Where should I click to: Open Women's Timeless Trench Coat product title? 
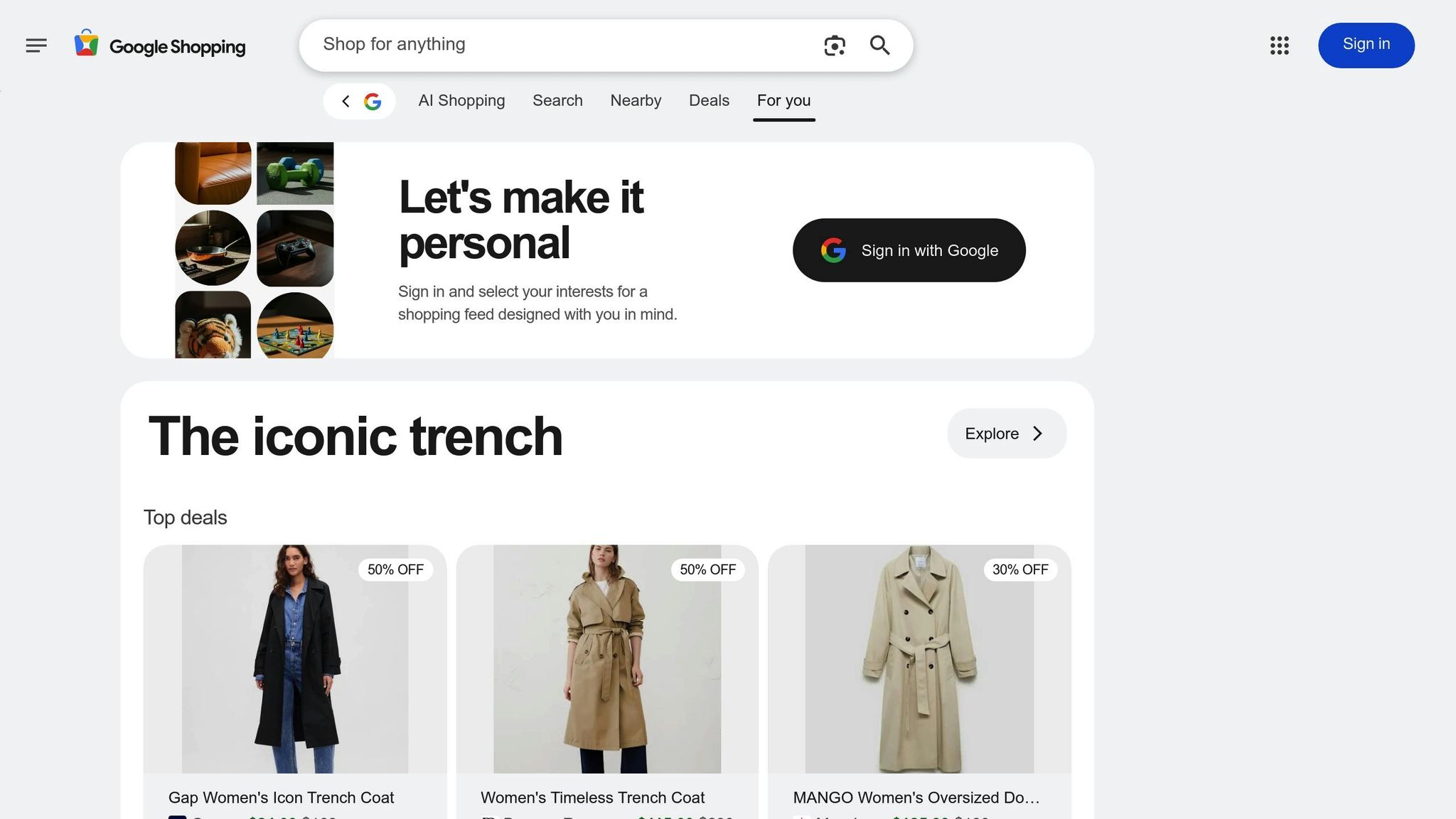pos(592,798)
